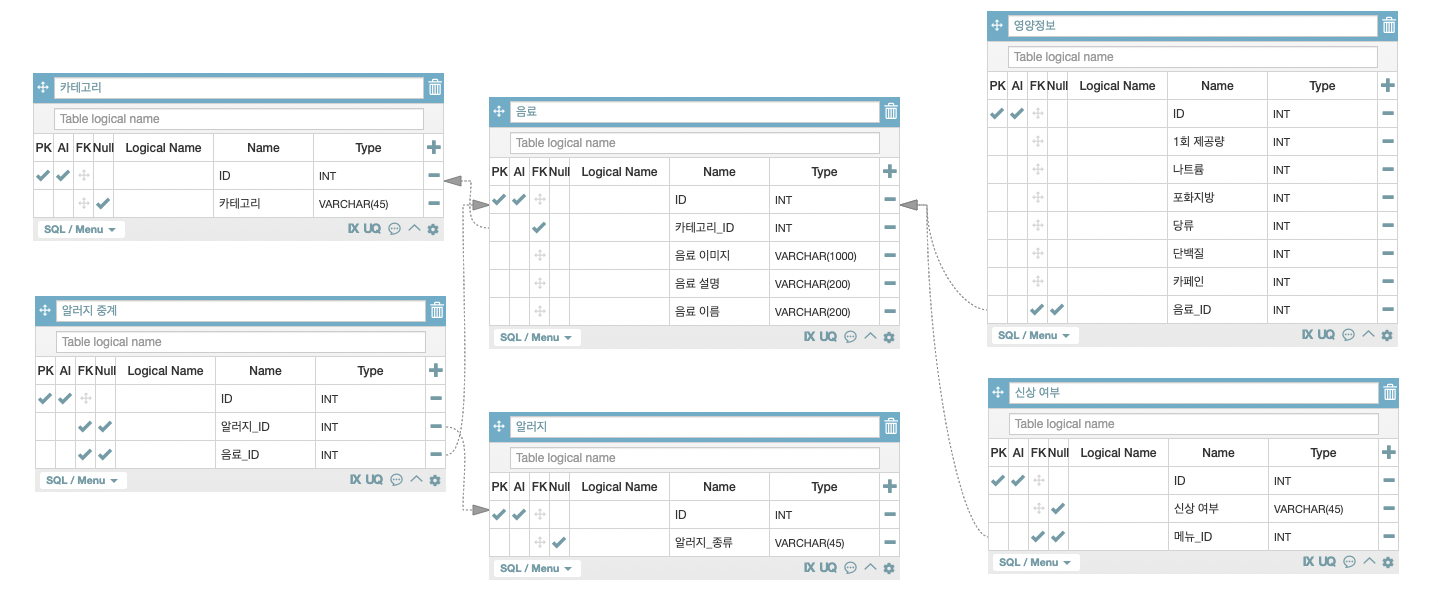Viewport: 1438px width, 603px height.
Task: Click UQ unique button on 영양정보 table
Action: [x=1326, y=336]
